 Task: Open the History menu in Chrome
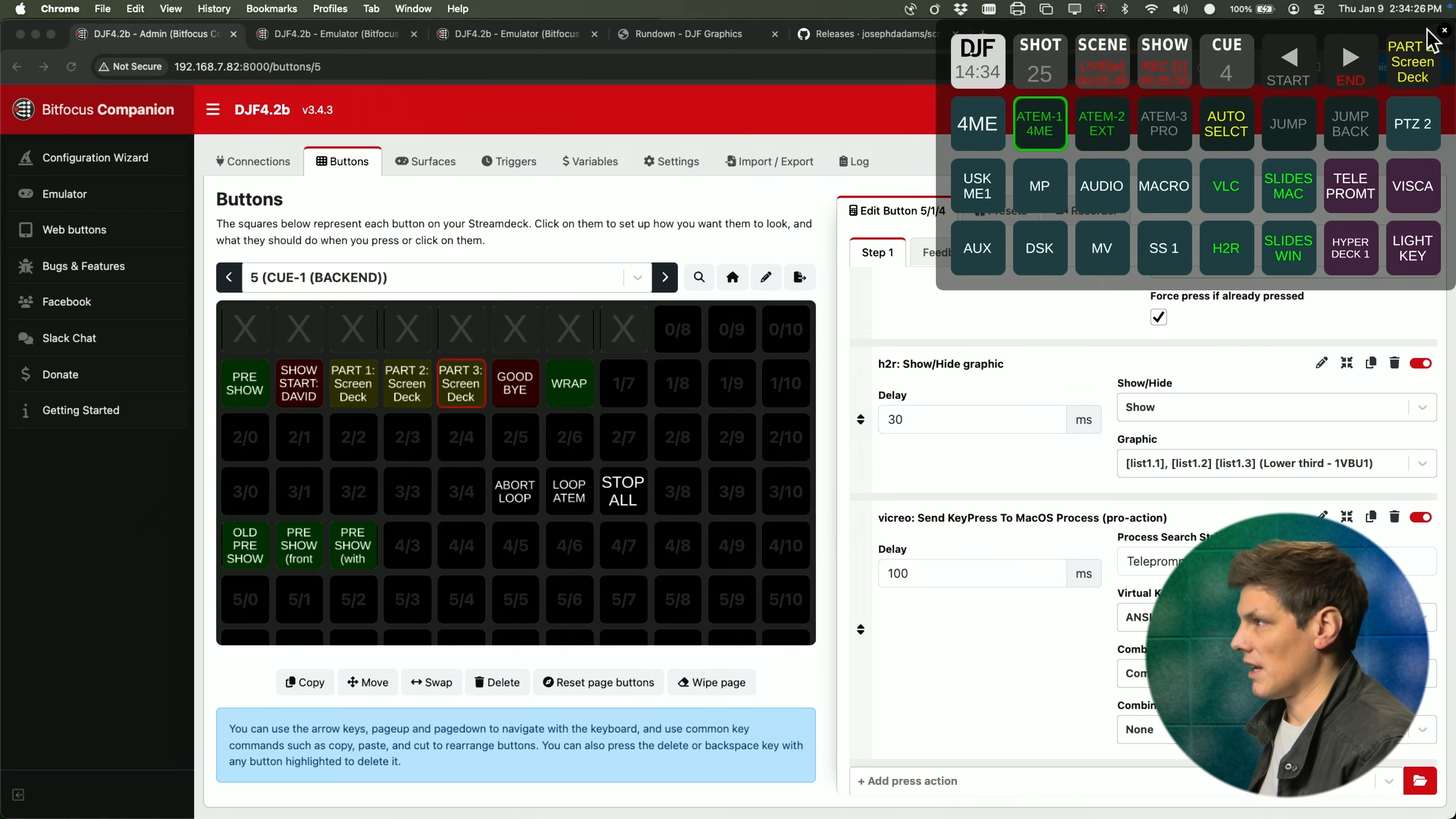[x=213, y=8]
